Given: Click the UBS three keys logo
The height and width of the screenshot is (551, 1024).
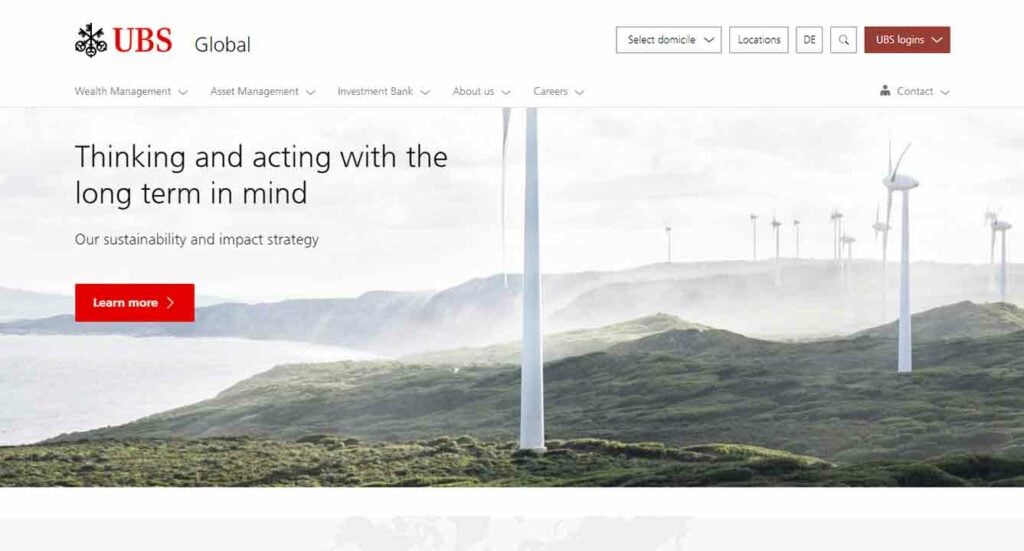Looking at the screenshot, I should [91, 40].
